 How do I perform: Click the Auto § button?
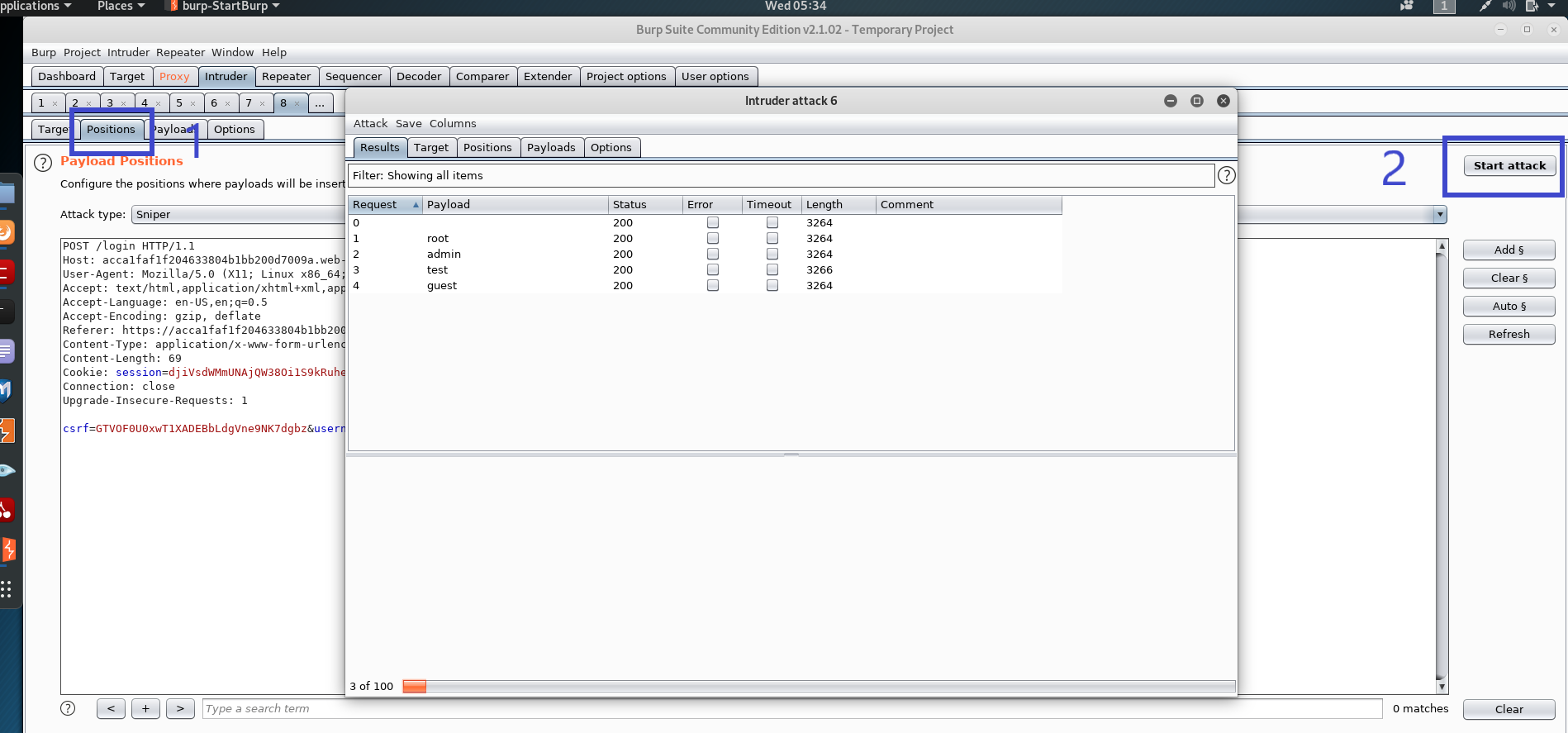click(x=1509, y=306)
